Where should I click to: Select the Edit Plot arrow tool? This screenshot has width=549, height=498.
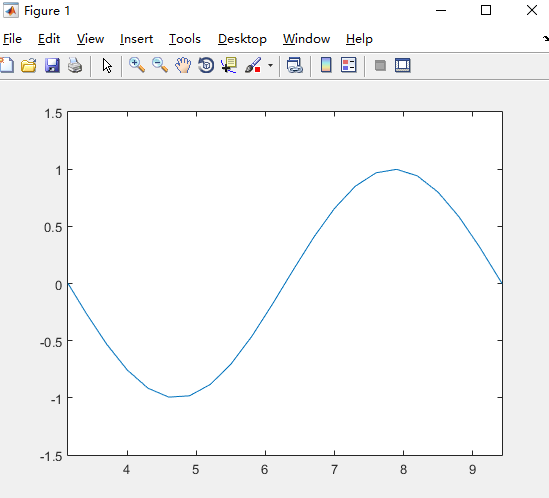pos(107,65)
